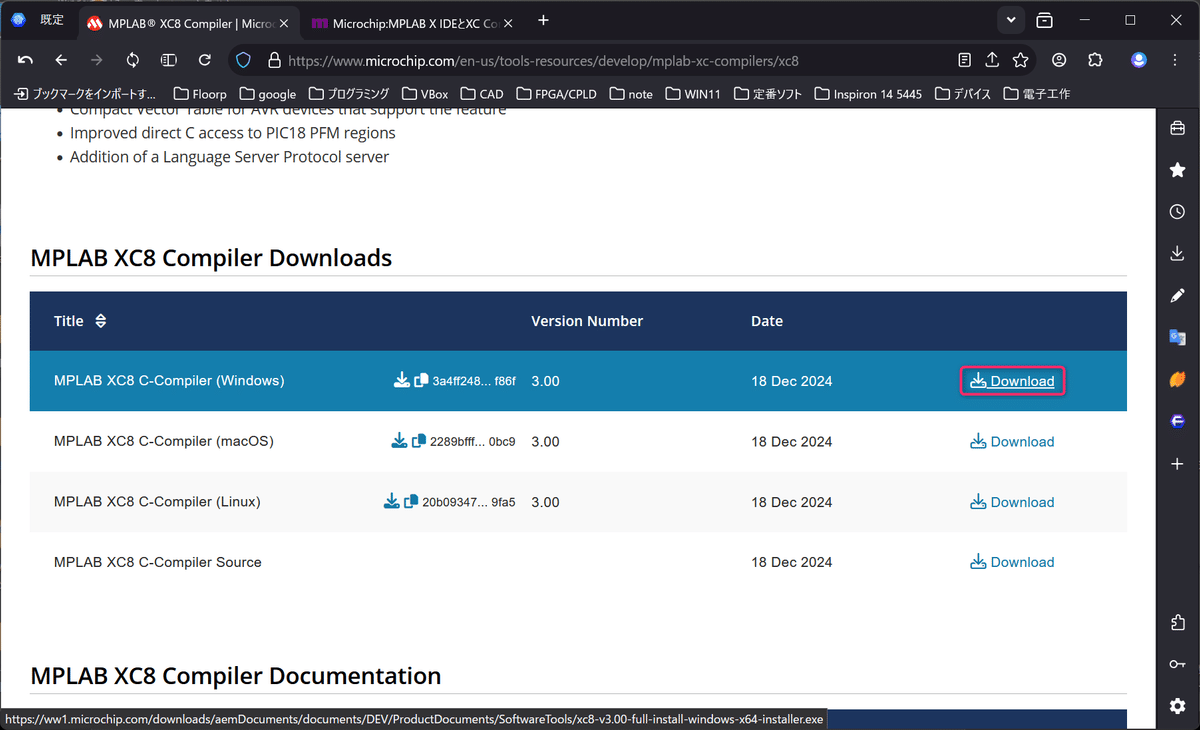Sort the table by Title column
1200x730 pixels.
click(100, 321)
